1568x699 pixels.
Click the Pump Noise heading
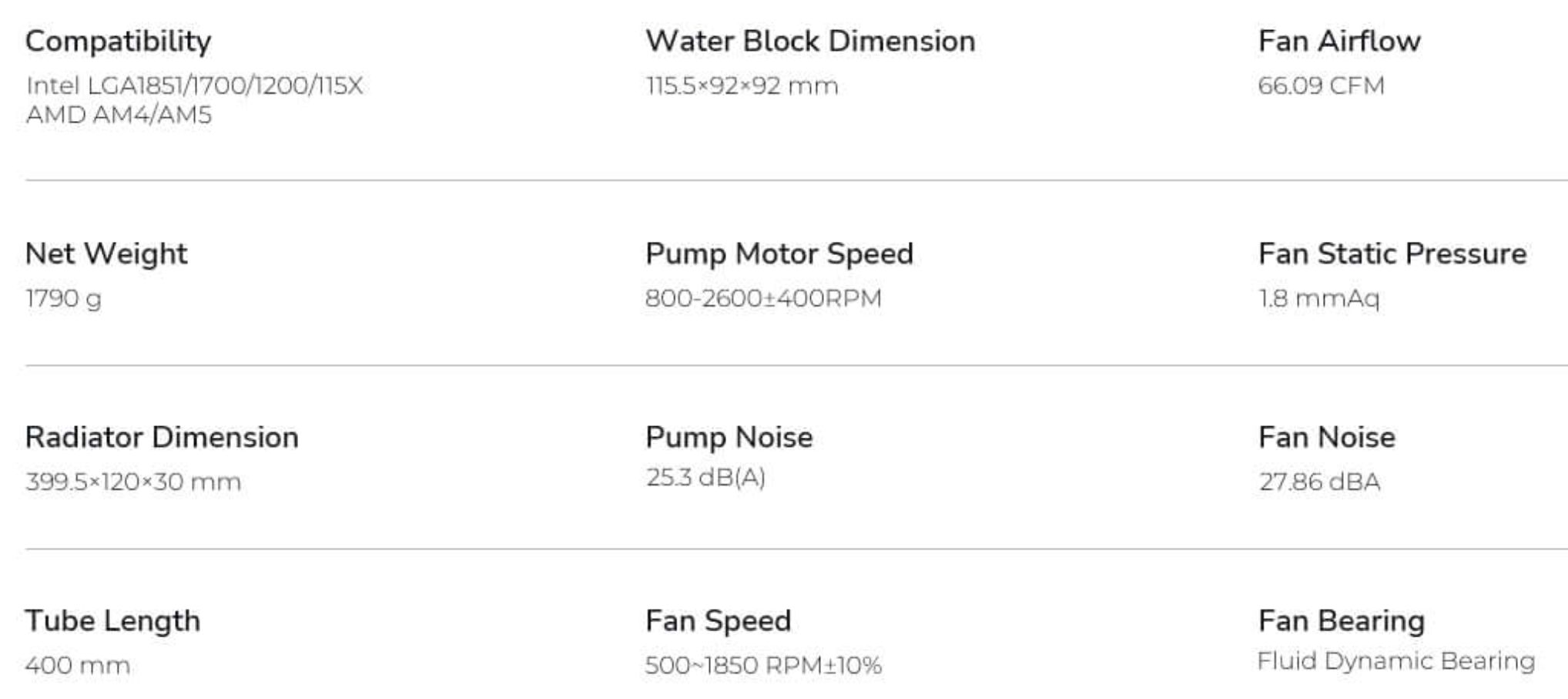click(x=729, y=438)
